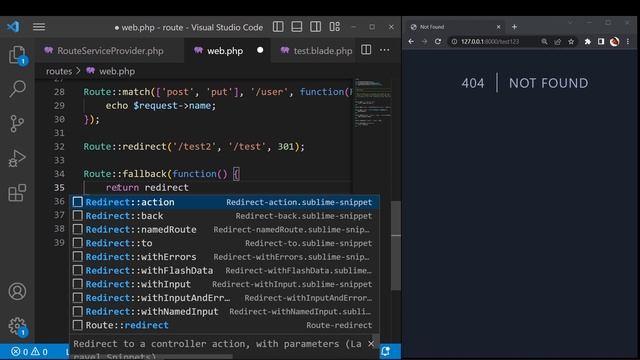The height and width of the screenshot is (360, 640).
Task: Click line number 32 in the gutter
Action: (59, 147)
